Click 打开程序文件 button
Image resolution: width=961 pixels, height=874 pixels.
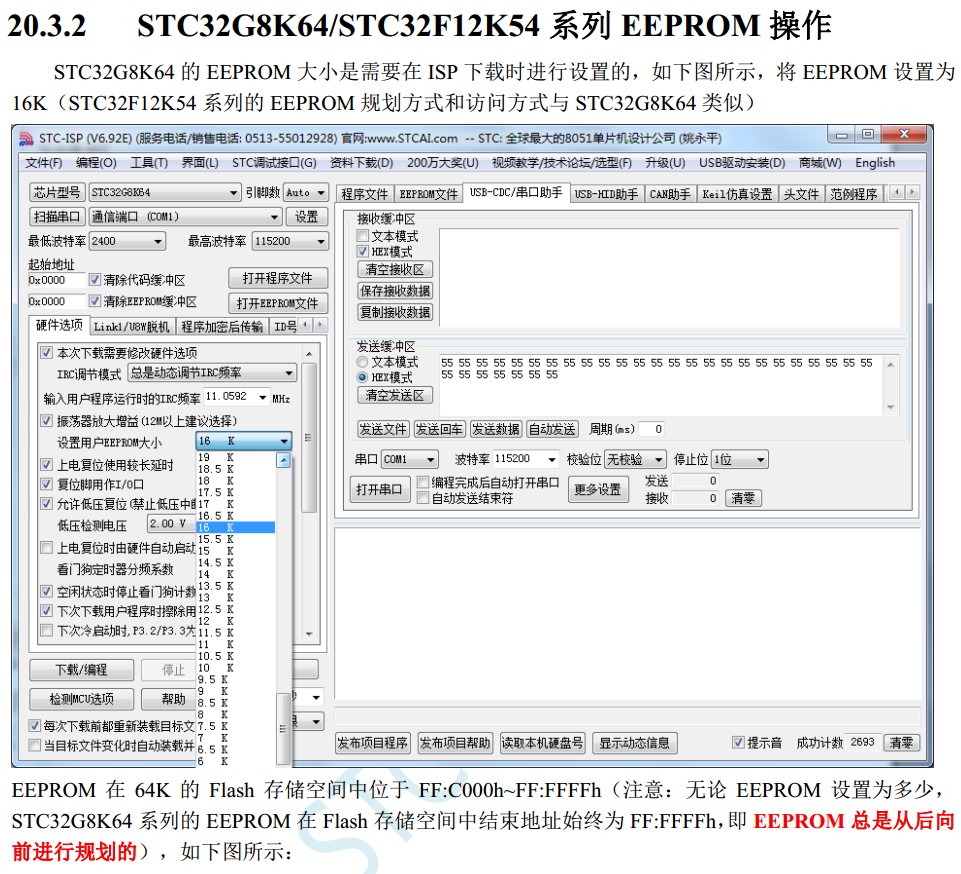click(x=278, y=278)
